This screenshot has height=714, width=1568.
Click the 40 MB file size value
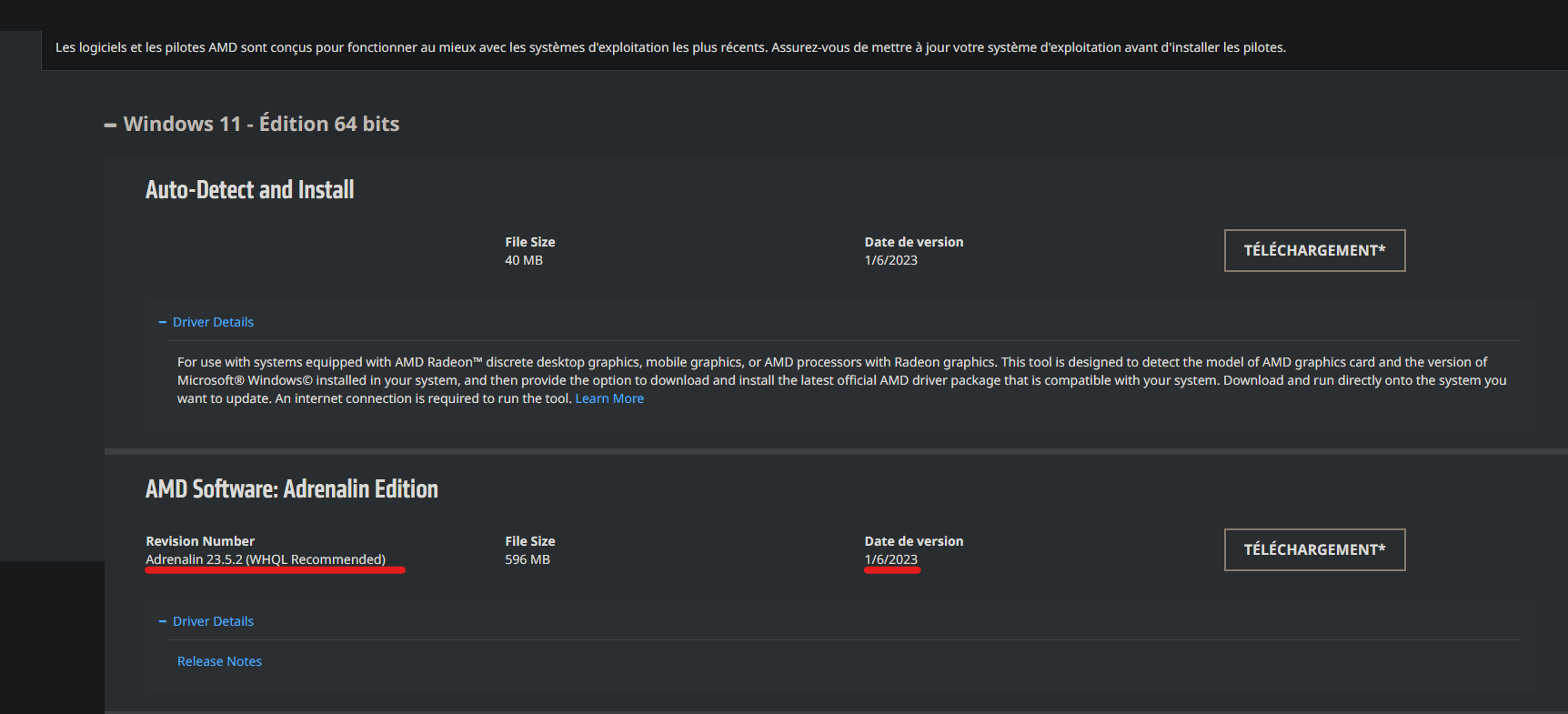pos(524,260)
